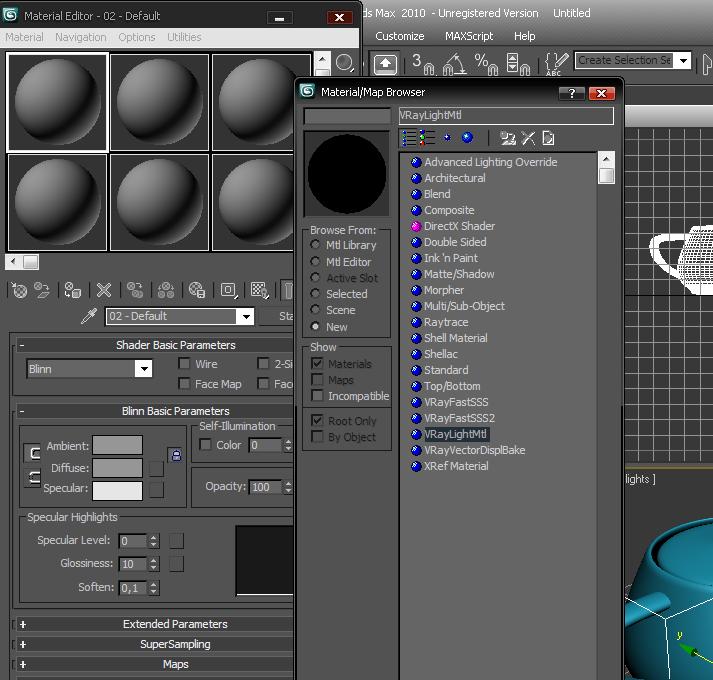Click Sample Type sphere icon beside slots

coord(345,63)
